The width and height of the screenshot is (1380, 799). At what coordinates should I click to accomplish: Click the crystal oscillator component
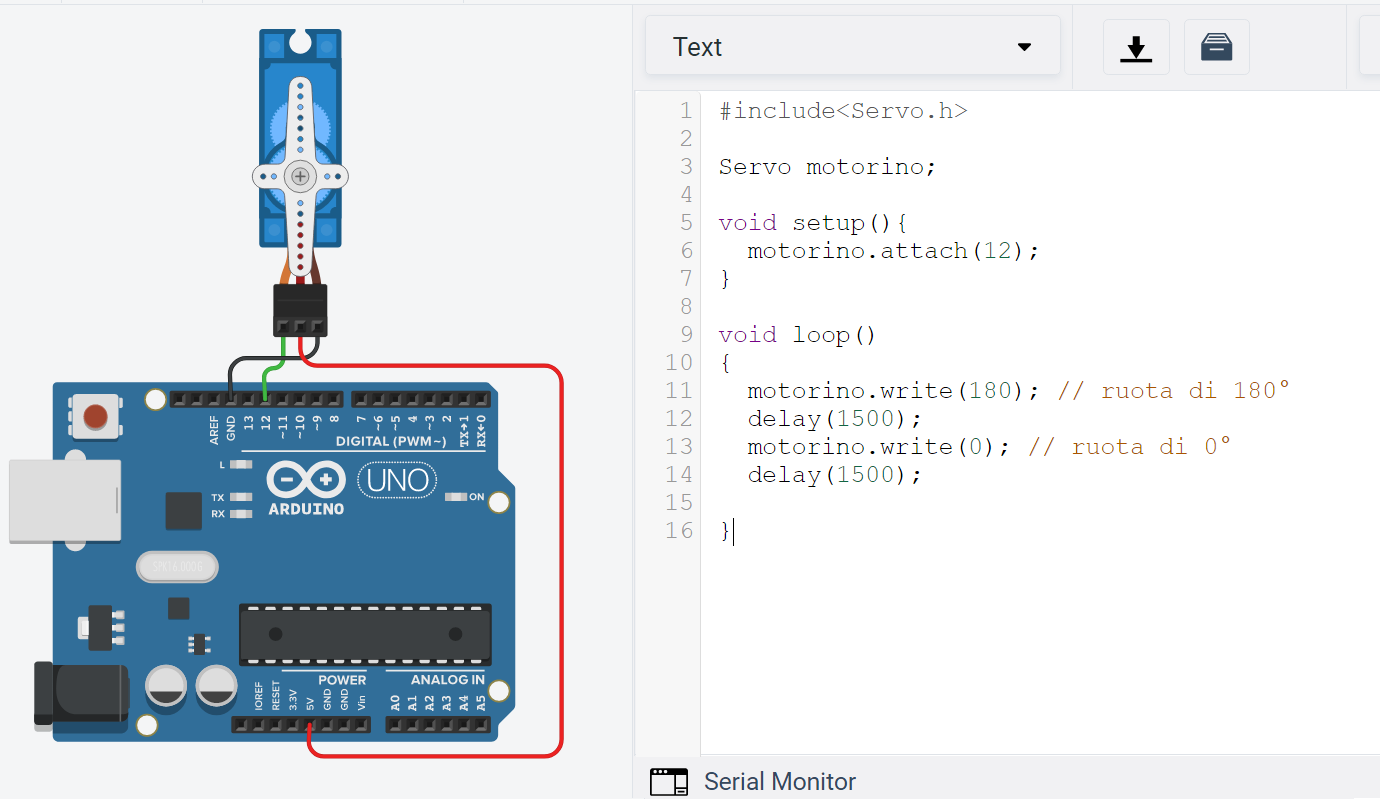tap(177, 567)
